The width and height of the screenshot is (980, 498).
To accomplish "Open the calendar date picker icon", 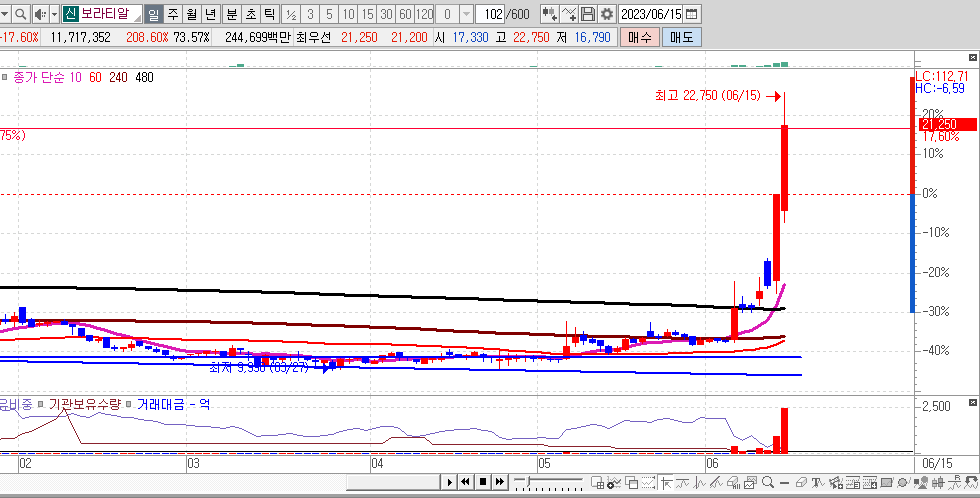I will (x=691, y=14).
